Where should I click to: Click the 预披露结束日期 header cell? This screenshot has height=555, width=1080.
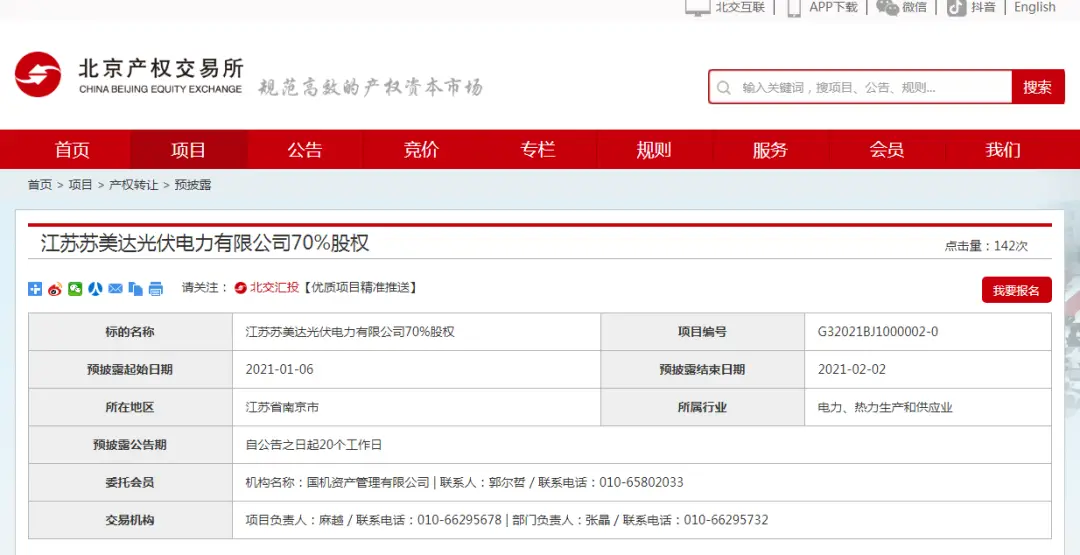pyautogui.click(x=702, y=370)
